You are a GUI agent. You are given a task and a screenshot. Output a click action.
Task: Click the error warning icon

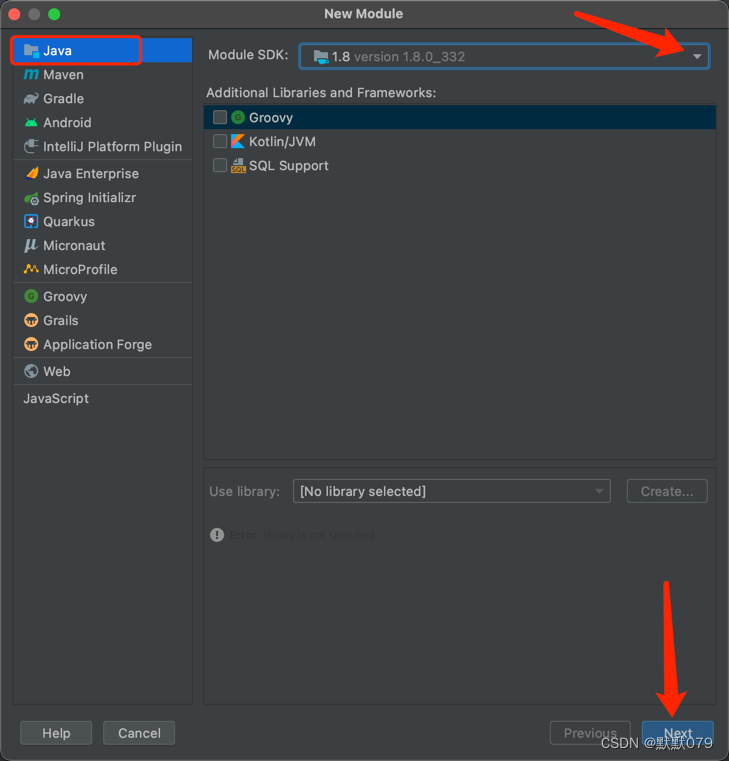click(x=217, y=535)
